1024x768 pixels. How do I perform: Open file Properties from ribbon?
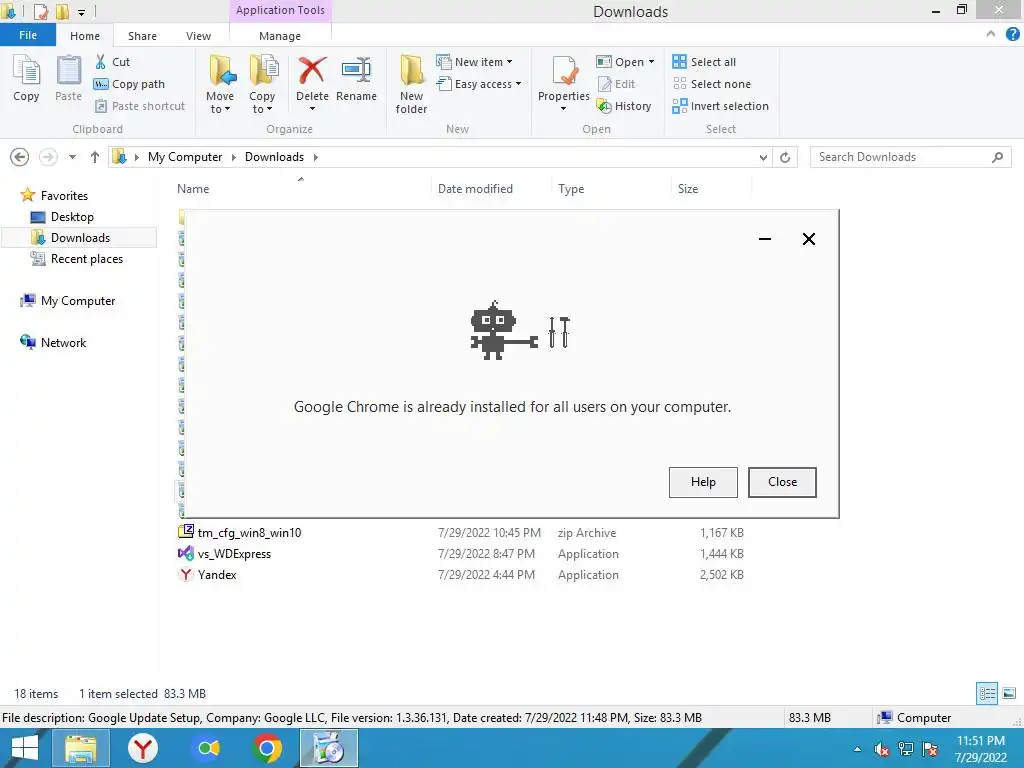(x=564, y=83)
